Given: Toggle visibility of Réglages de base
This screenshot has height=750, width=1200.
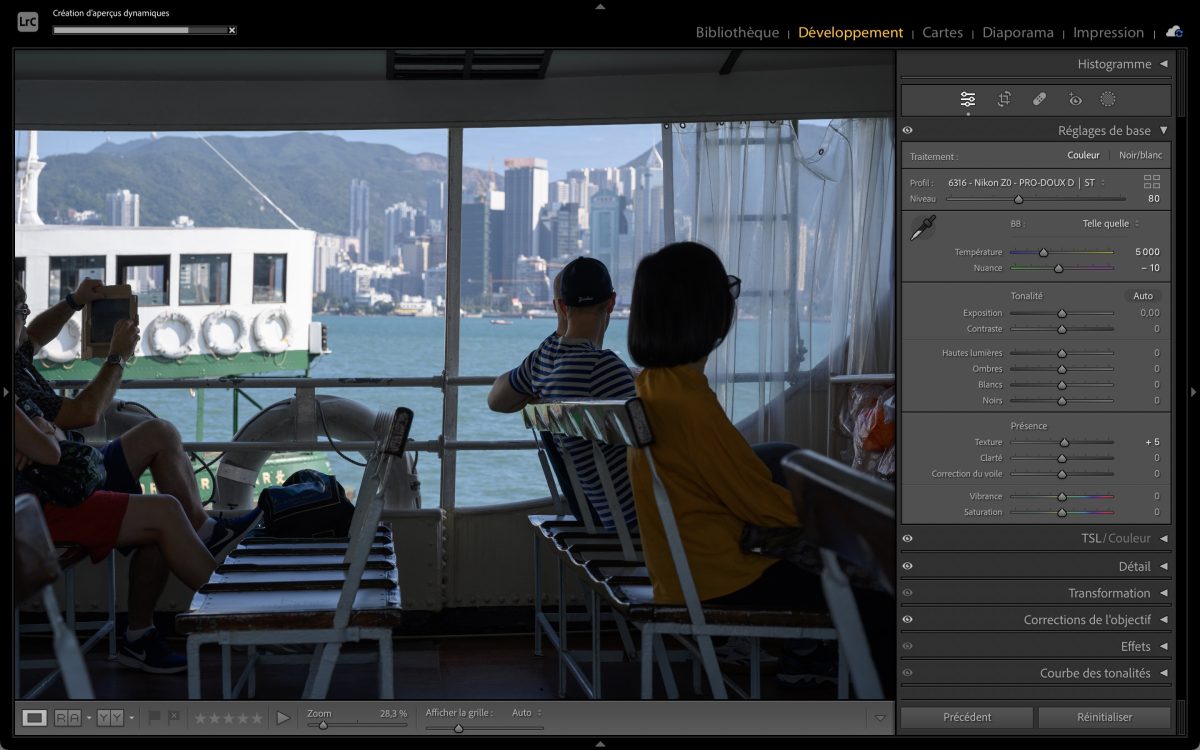Looking at the screenshot, I should coord(907,130).
